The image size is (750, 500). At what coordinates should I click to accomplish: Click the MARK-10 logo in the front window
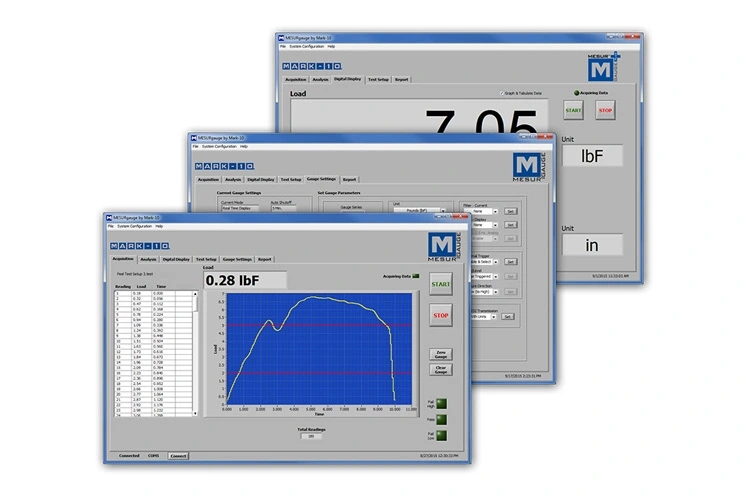(x=140, y=246)
